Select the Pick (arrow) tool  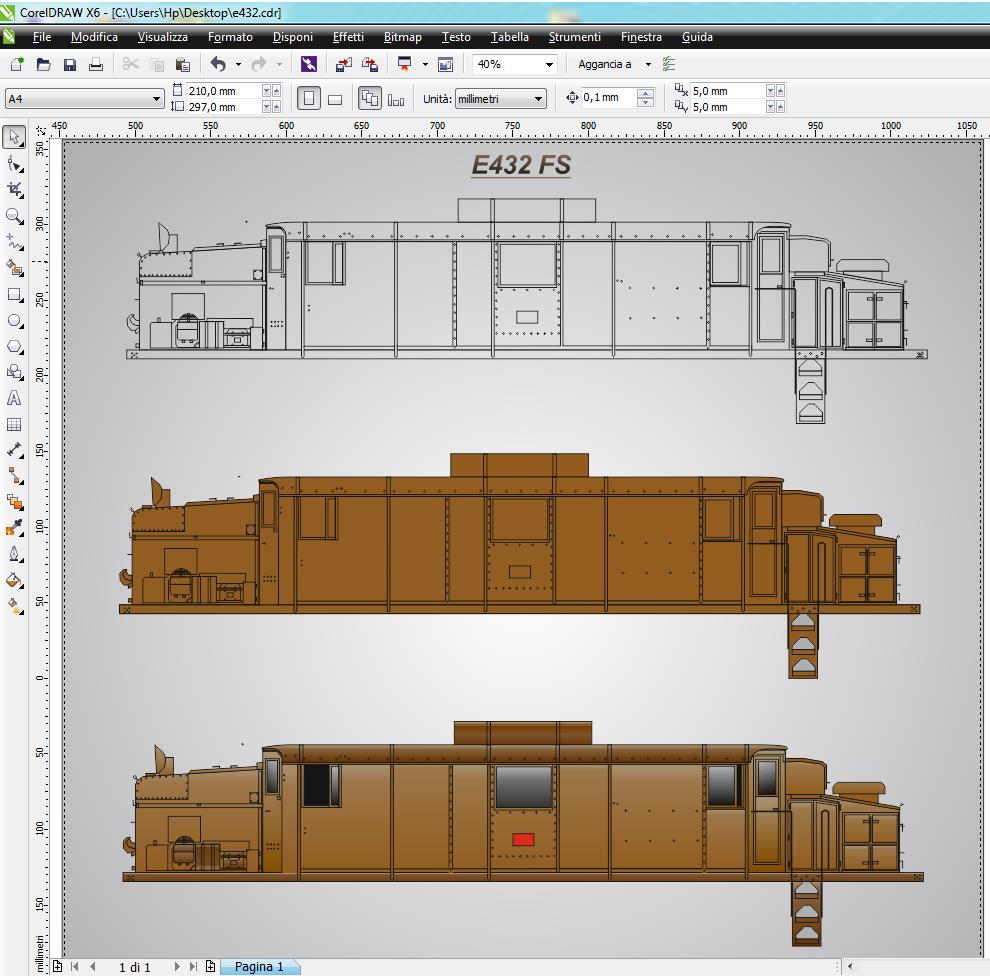coord(14,137)
